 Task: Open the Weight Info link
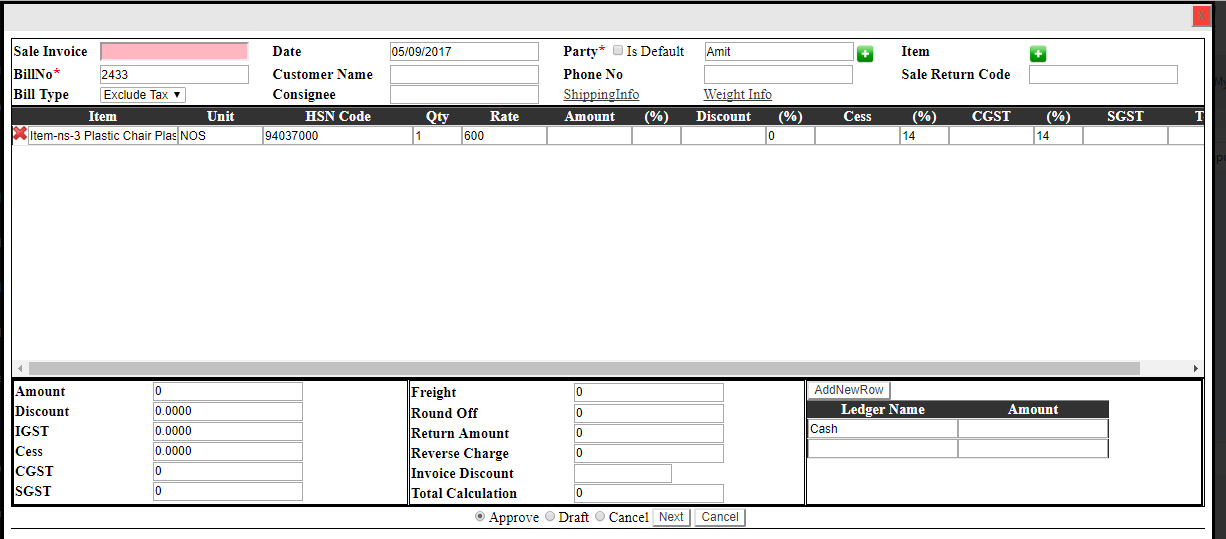[737, 95]
